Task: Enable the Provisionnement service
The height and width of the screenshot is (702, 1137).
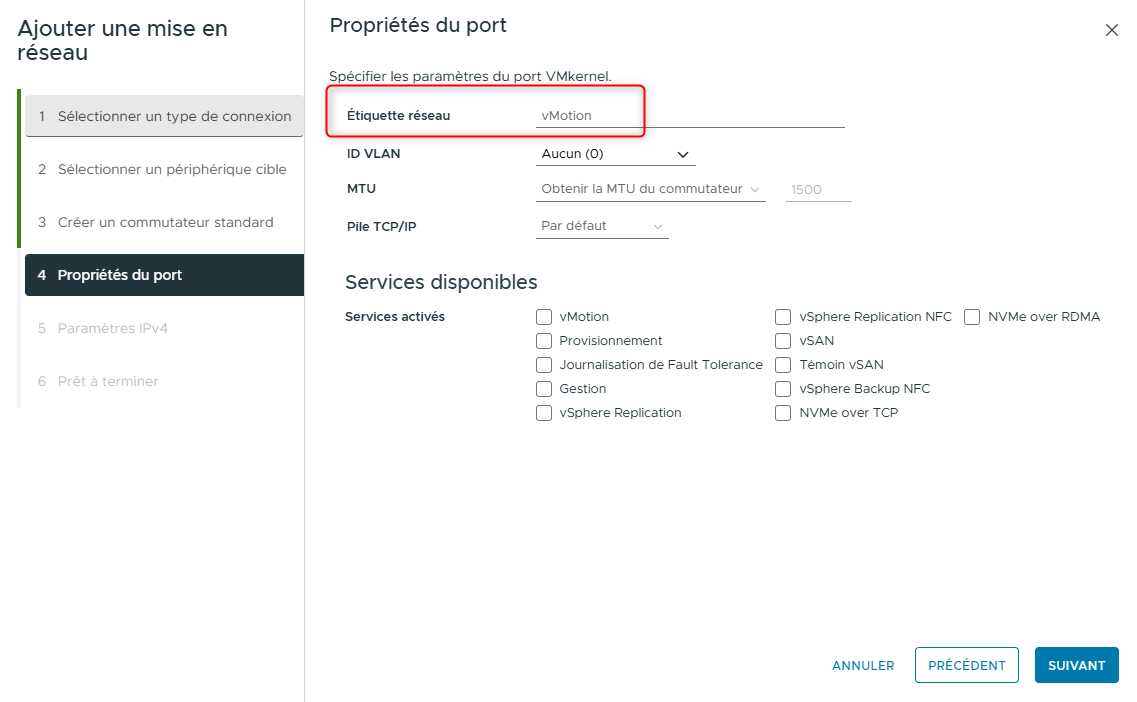Action: [544, 340]
